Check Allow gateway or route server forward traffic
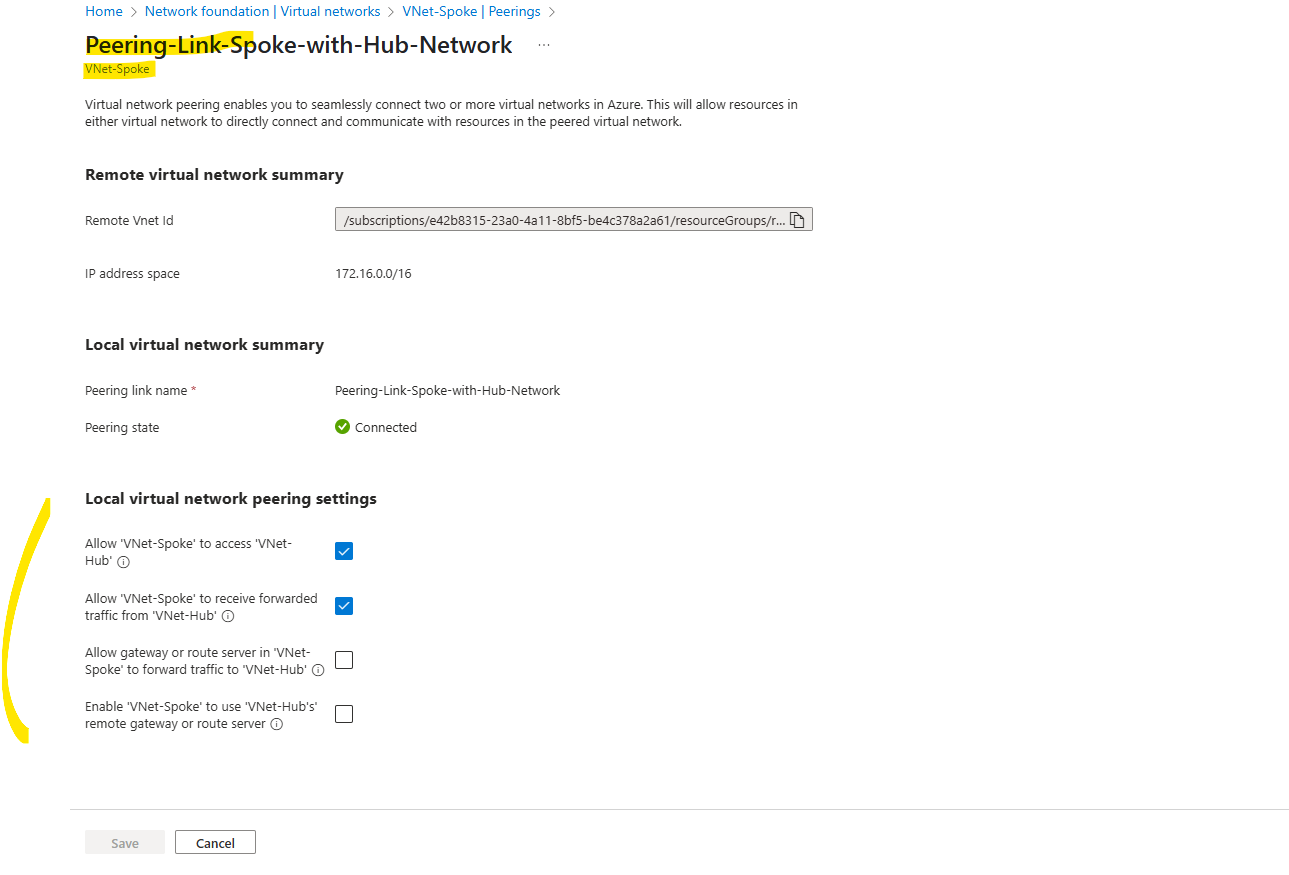The image size is (1289, 875). point(344,660)
